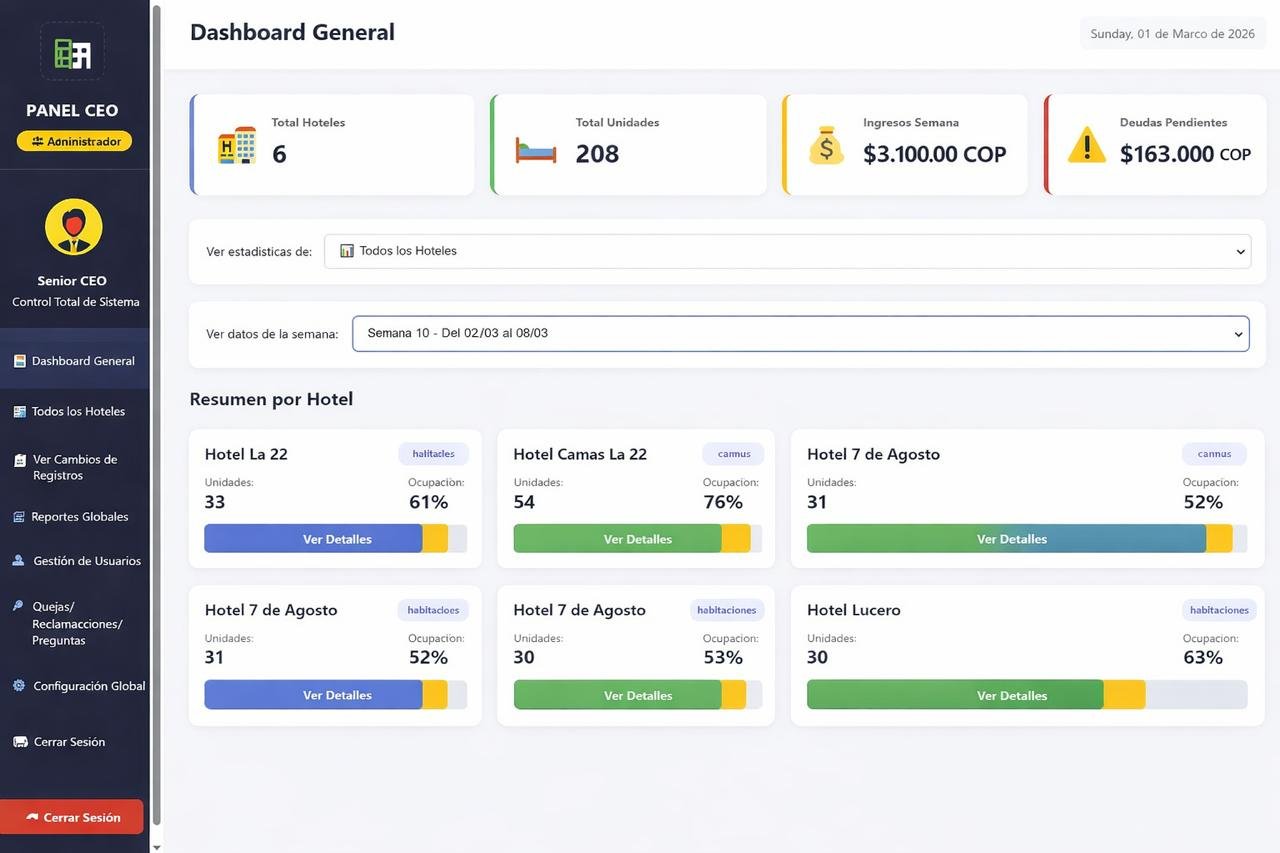Go to Todos los Hoteles in the sidebar
This screenshot has height=853, width=1280.
point(78,411)
